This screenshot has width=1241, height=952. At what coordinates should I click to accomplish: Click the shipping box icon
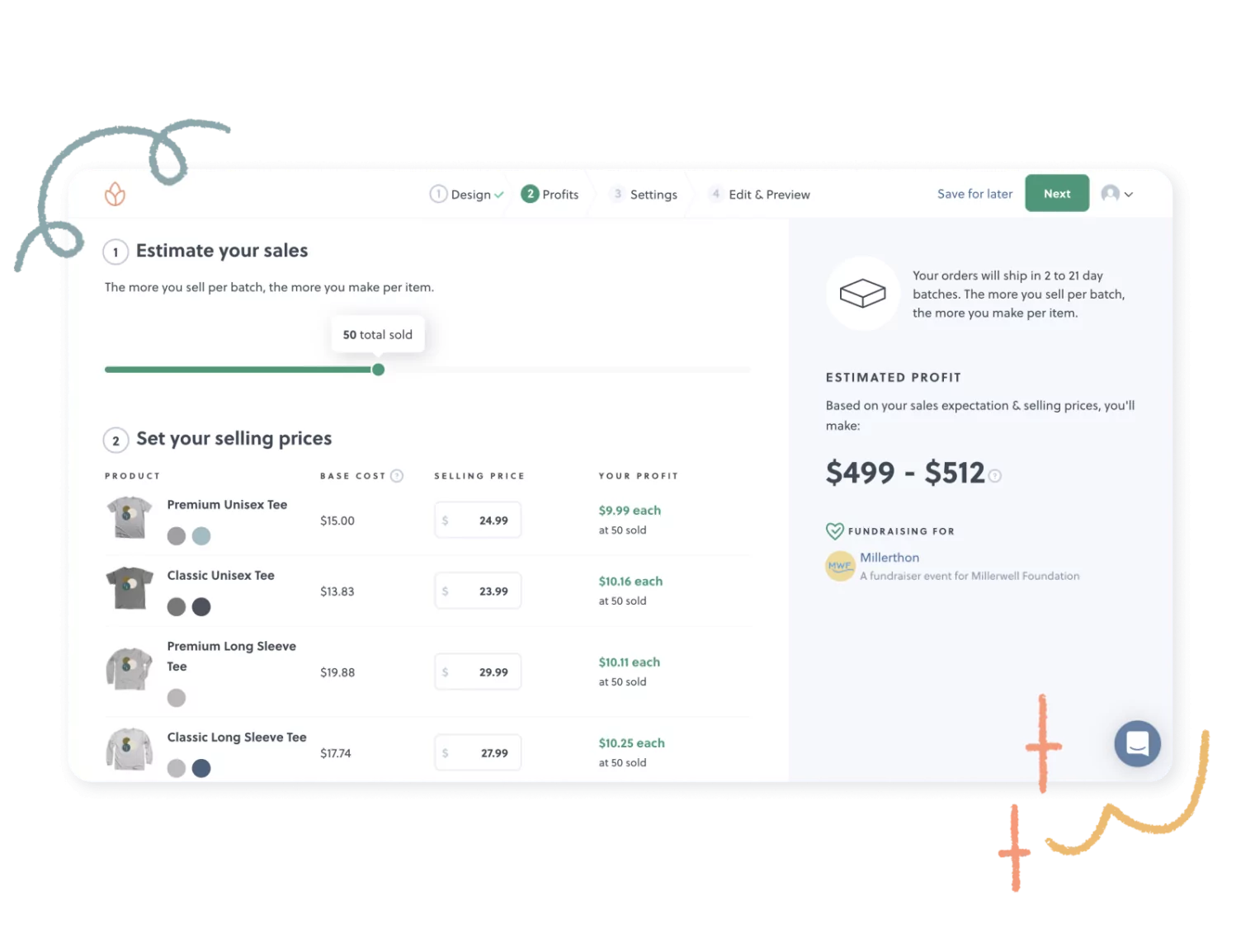click(x=862, y=294)
